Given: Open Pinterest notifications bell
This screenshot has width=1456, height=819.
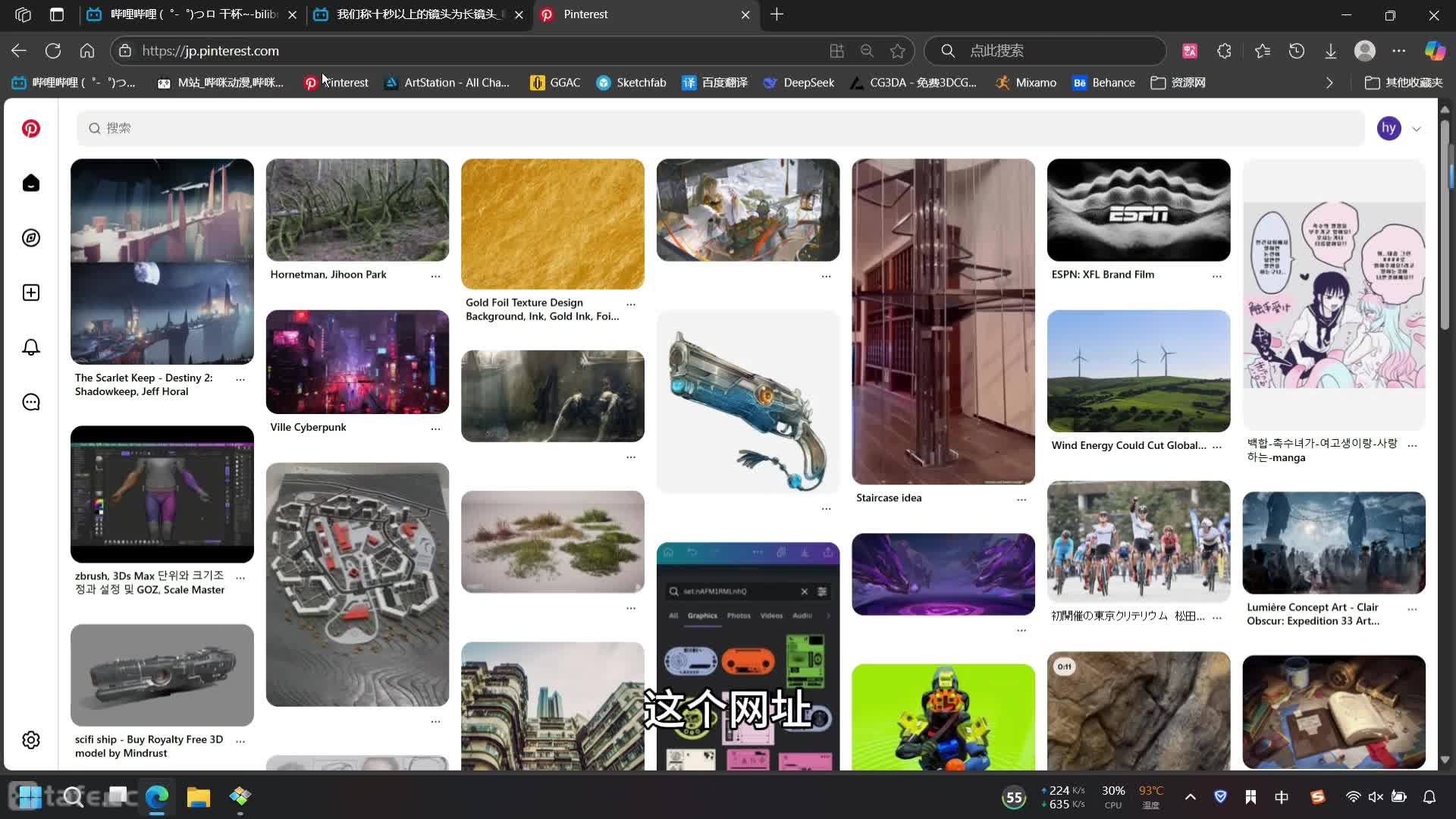Looking at the screenshot, I should click(x=31, y=347).
